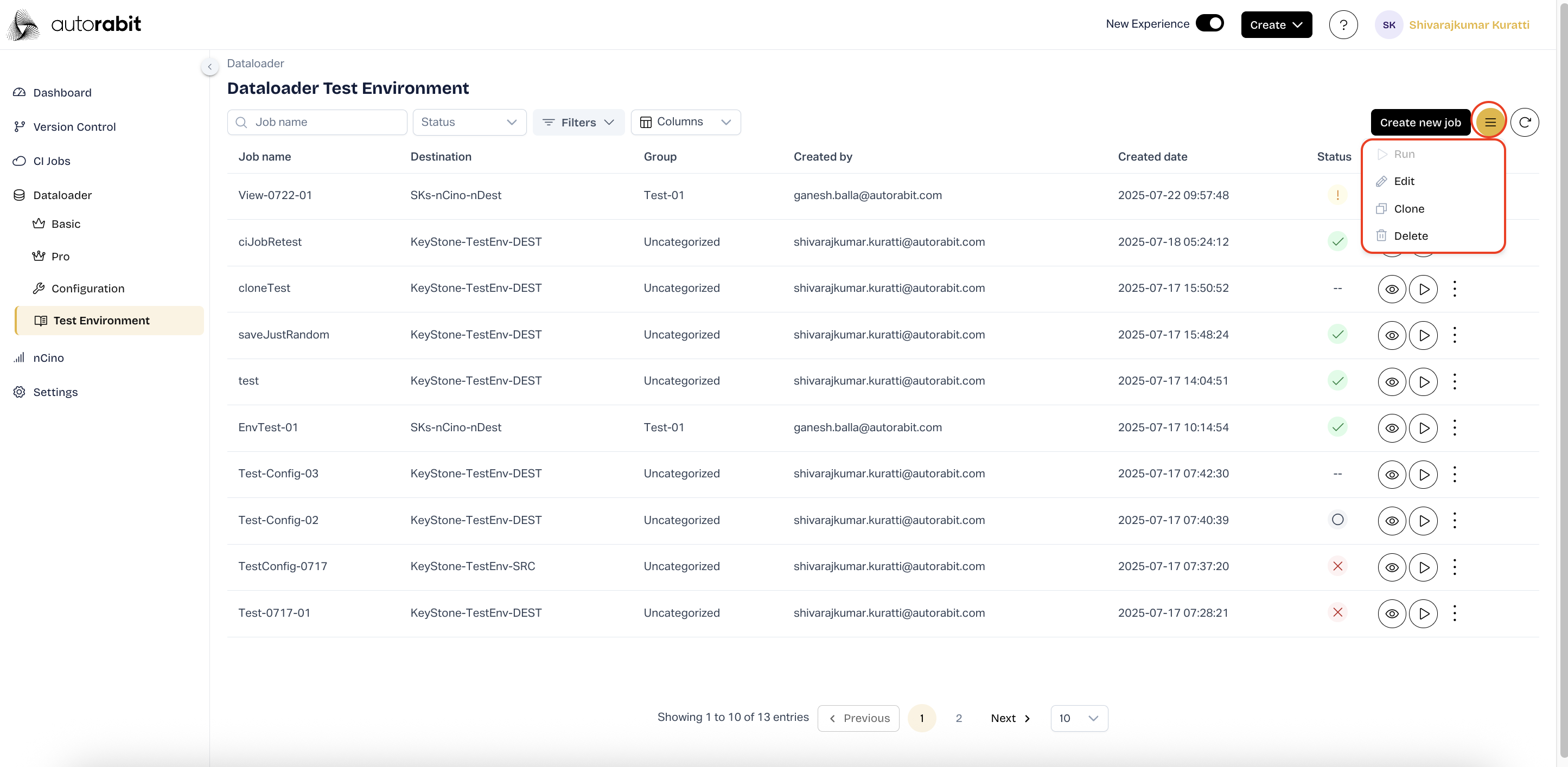This screenshot has width=1568, height=767.
Task: Click the Create new job button
Action: (1419, 123)
